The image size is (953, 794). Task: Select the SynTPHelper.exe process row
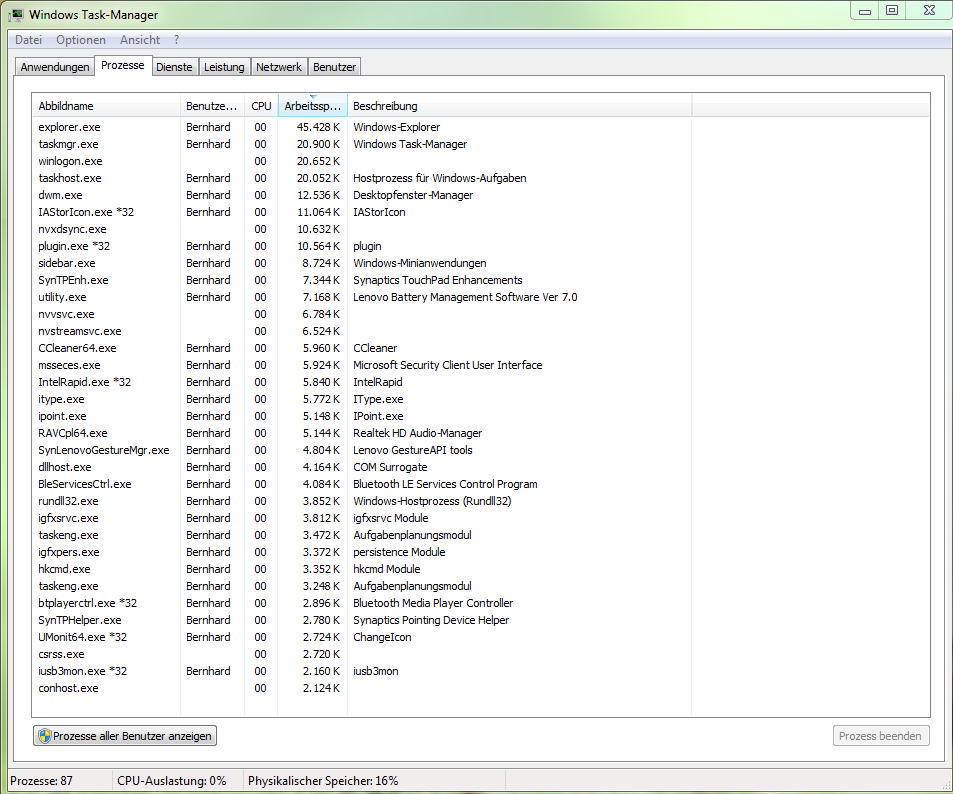coord(362,621)
